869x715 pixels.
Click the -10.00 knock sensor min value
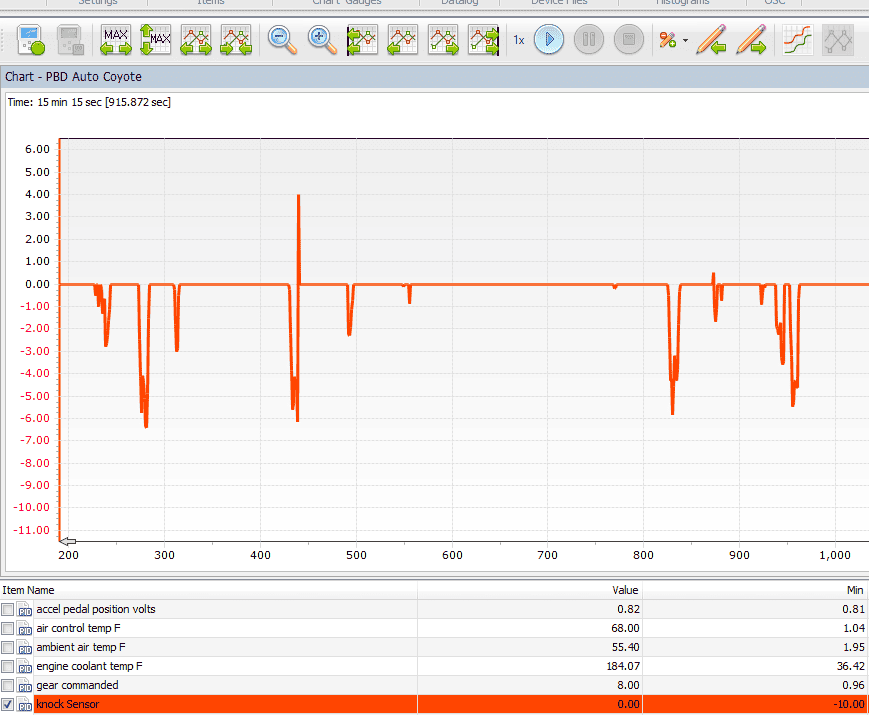coord(848,704)
